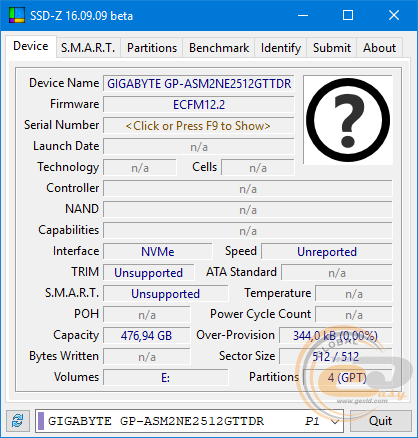Click the Controller n/a field
The width and height of the screenshot is (418, 438).
click(248, 189)
